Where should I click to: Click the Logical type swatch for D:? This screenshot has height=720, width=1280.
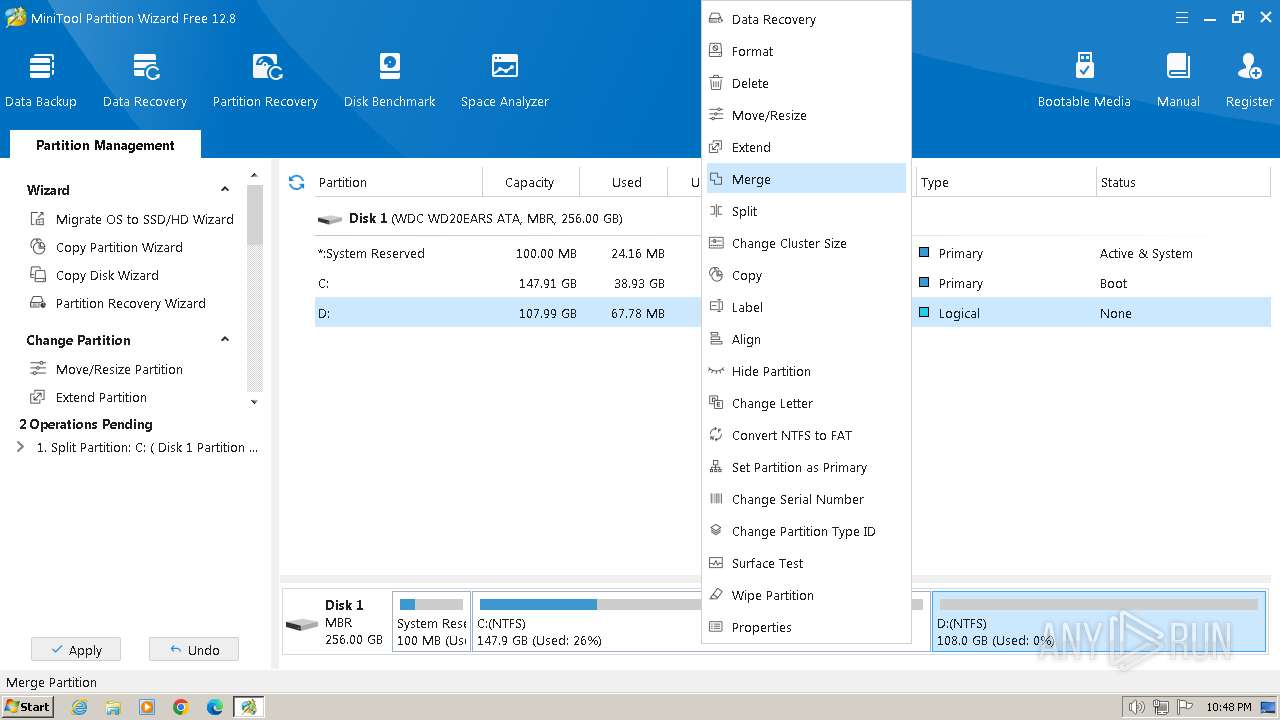click(x=925, y=313)
